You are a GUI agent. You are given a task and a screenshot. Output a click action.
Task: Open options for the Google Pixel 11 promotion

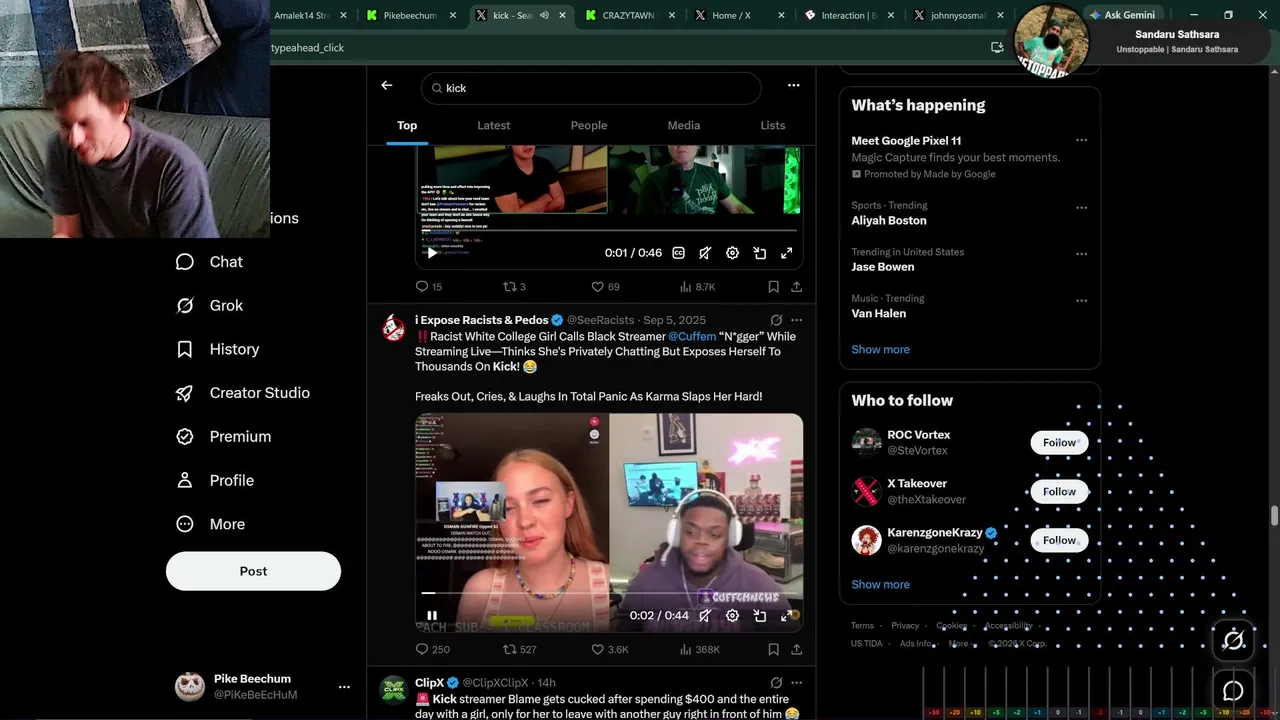click(1081, 141)
